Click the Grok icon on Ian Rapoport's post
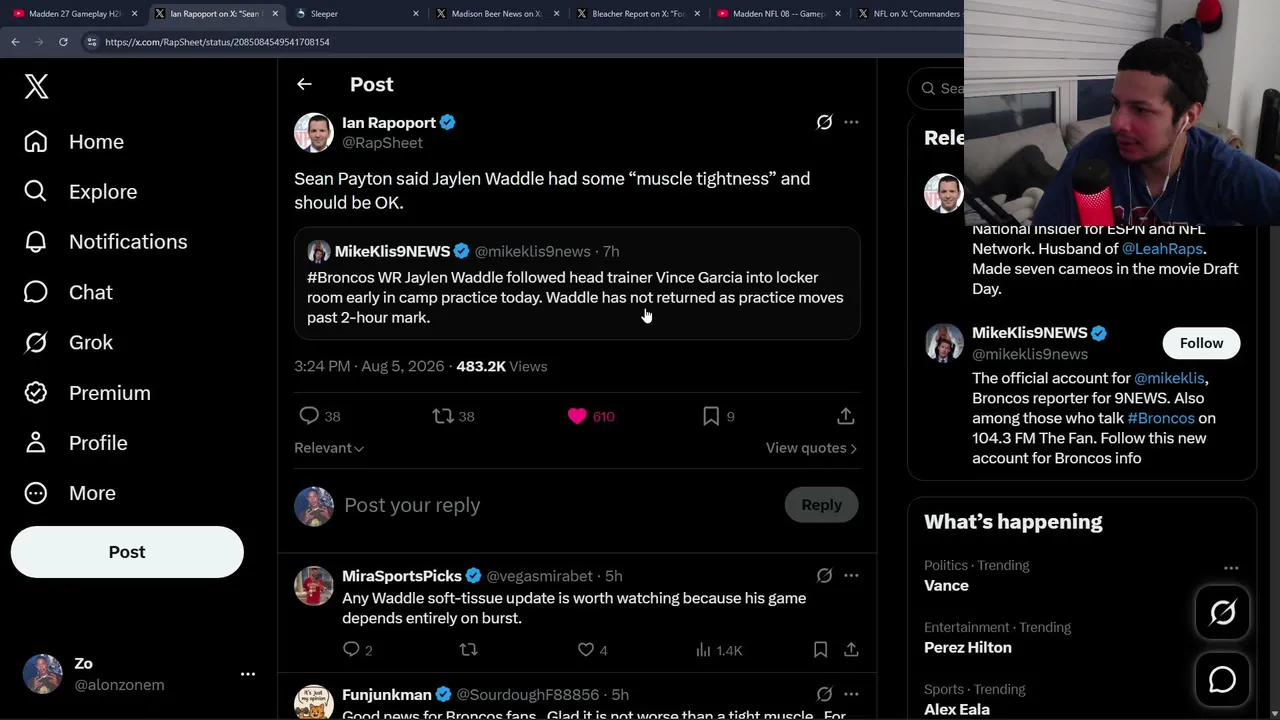This screenshot has width=1280, height=720. (824, 122)
